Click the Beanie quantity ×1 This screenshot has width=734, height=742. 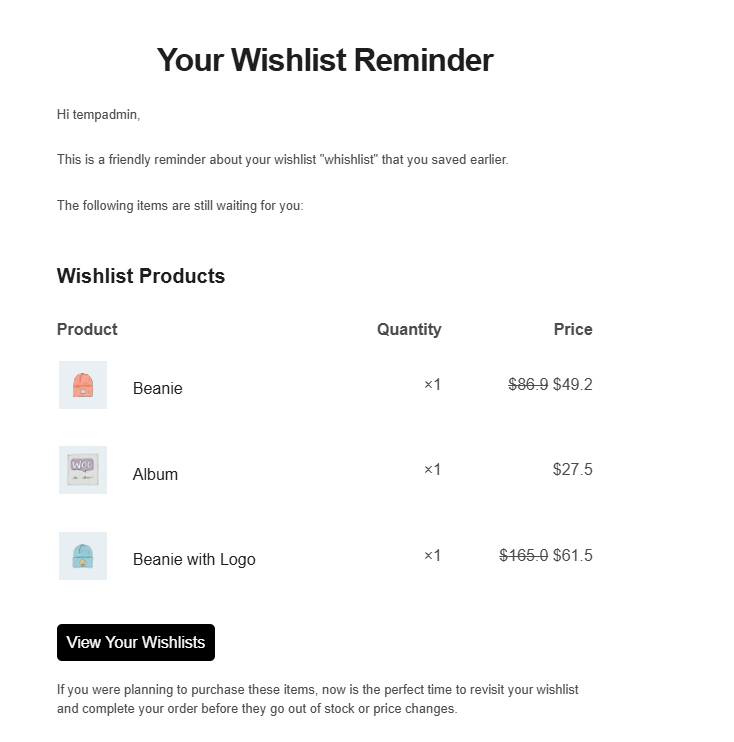[432, 385]
